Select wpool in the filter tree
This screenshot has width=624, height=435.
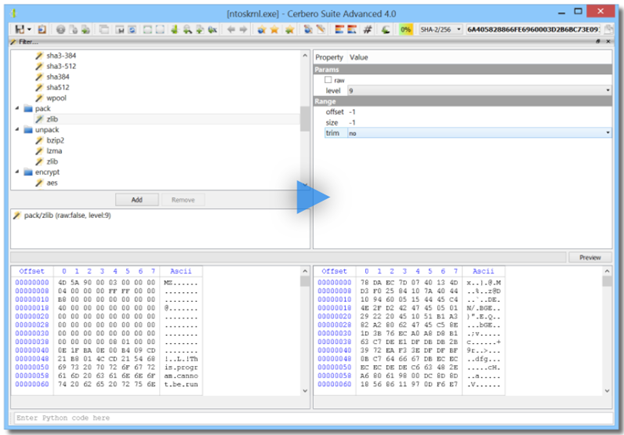click(56, 98)
